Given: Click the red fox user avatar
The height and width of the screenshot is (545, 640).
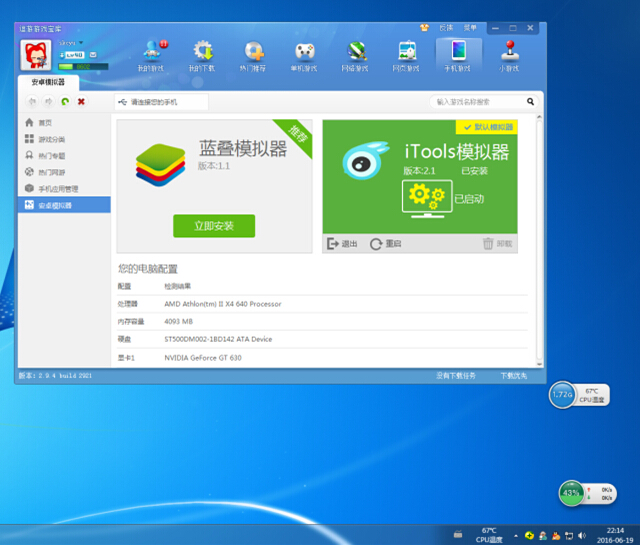Looking at the screenshot, I should [x=36, y=55].
